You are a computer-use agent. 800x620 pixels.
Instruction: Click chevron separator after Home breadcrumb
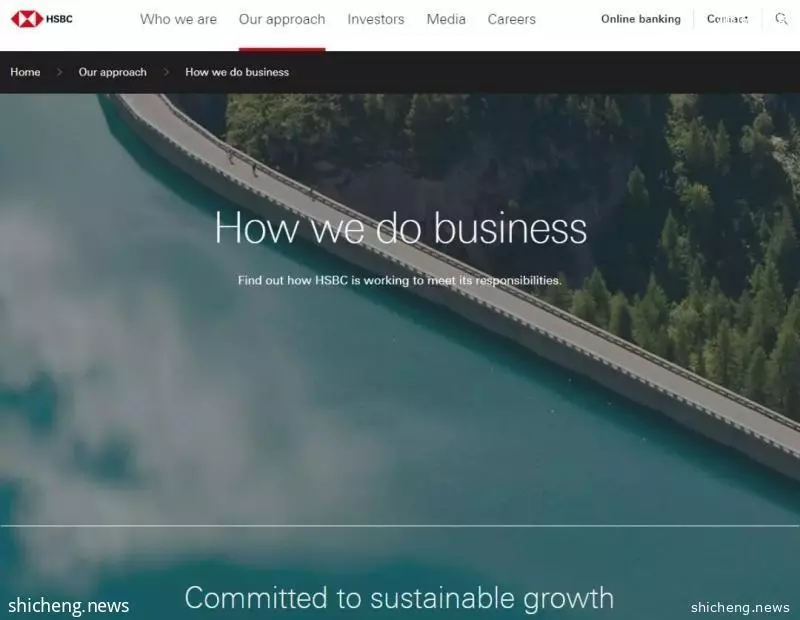tap(59, 72)
